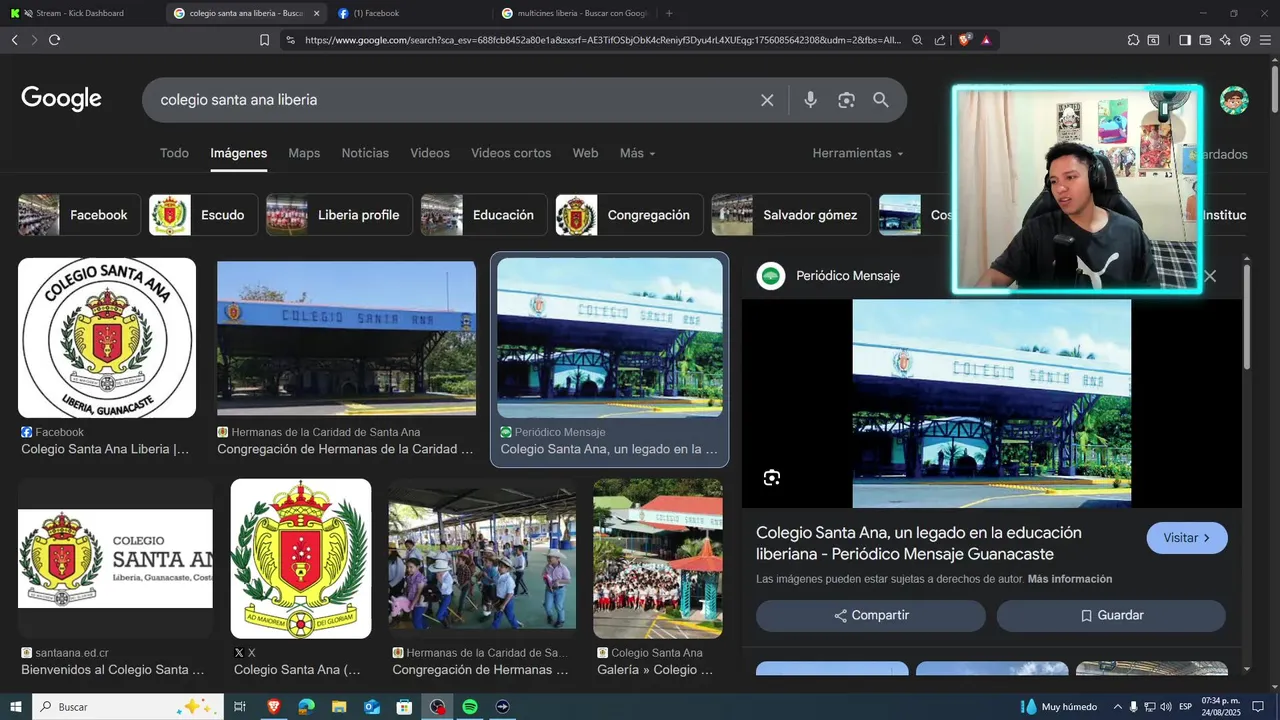Start voice search with the microphone icon
This screenshot has height=720, width=1280.
(x=810, y=100)
